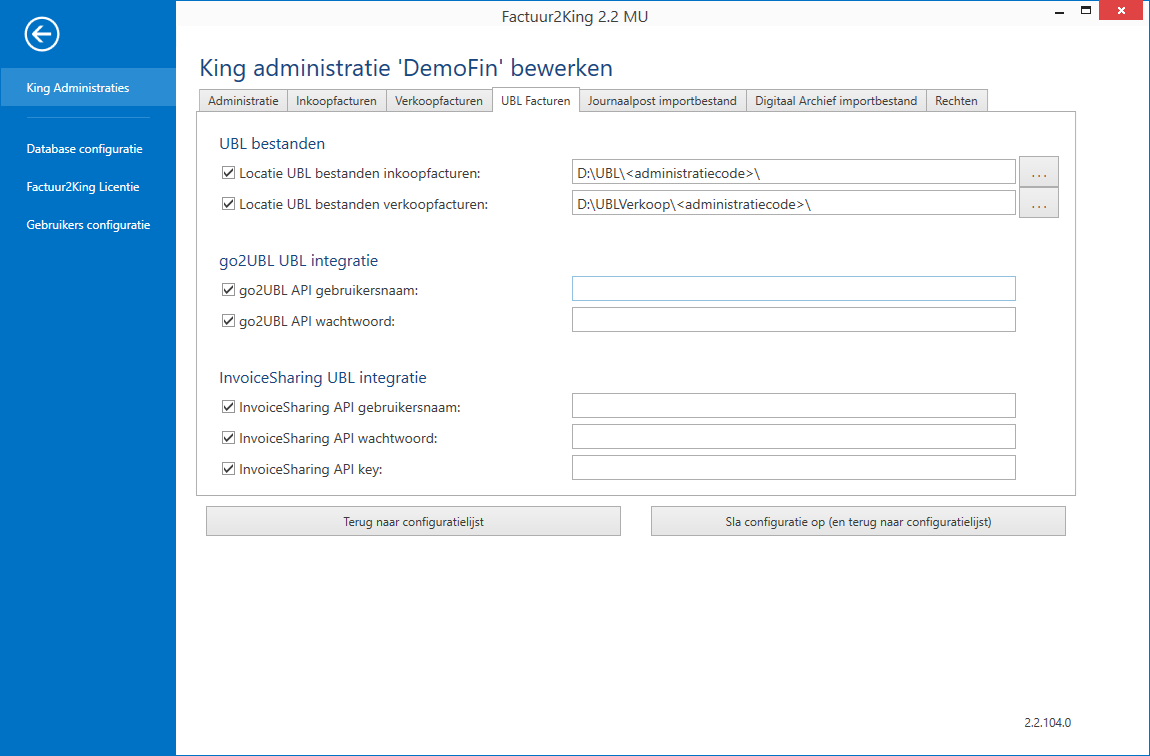
Task: Click the inkoopfacturen UBL path field
Action: [x=794, y=173]
